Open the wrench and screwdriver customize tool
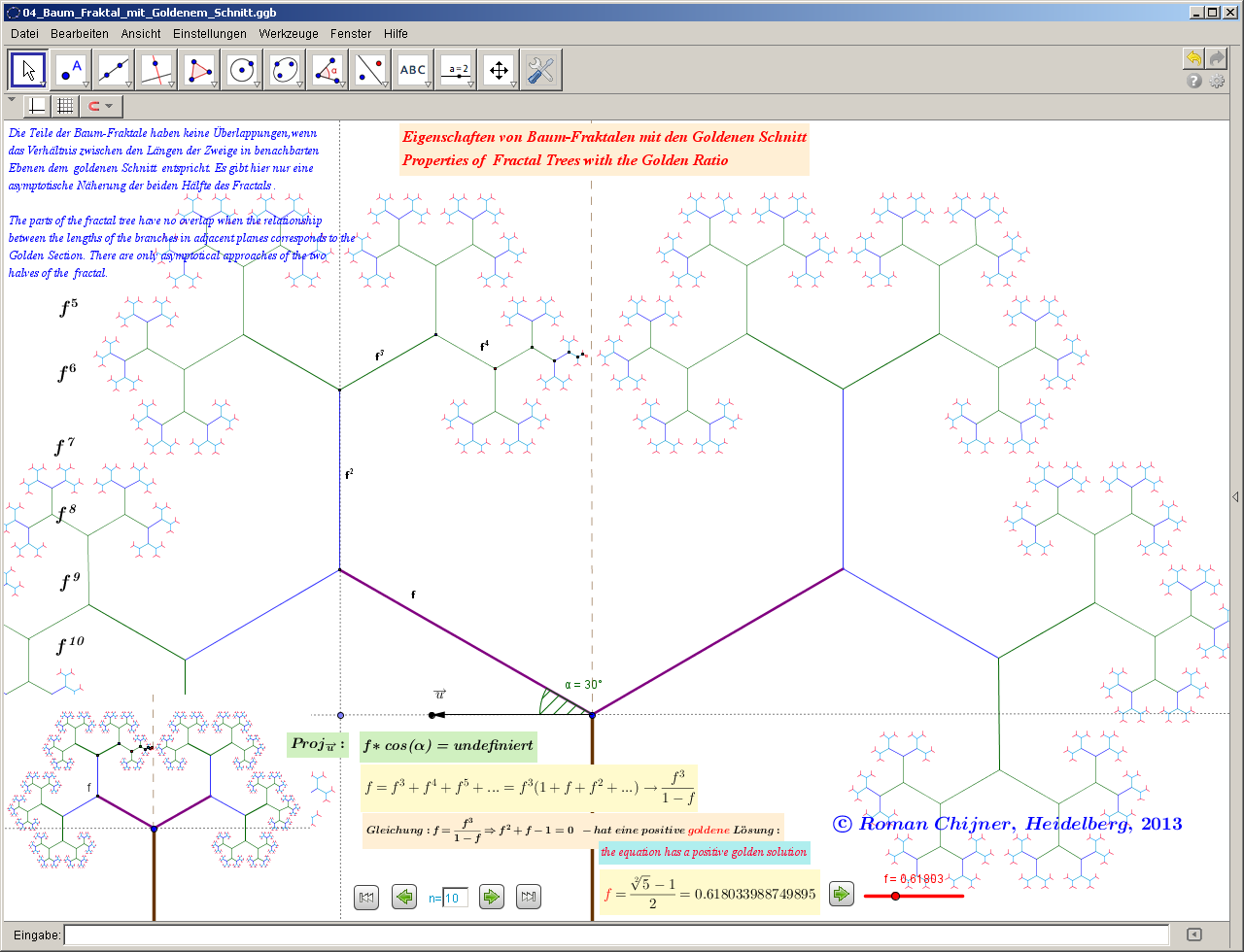The height and width of the screenshot is (952, 1244). click(540, 70)
